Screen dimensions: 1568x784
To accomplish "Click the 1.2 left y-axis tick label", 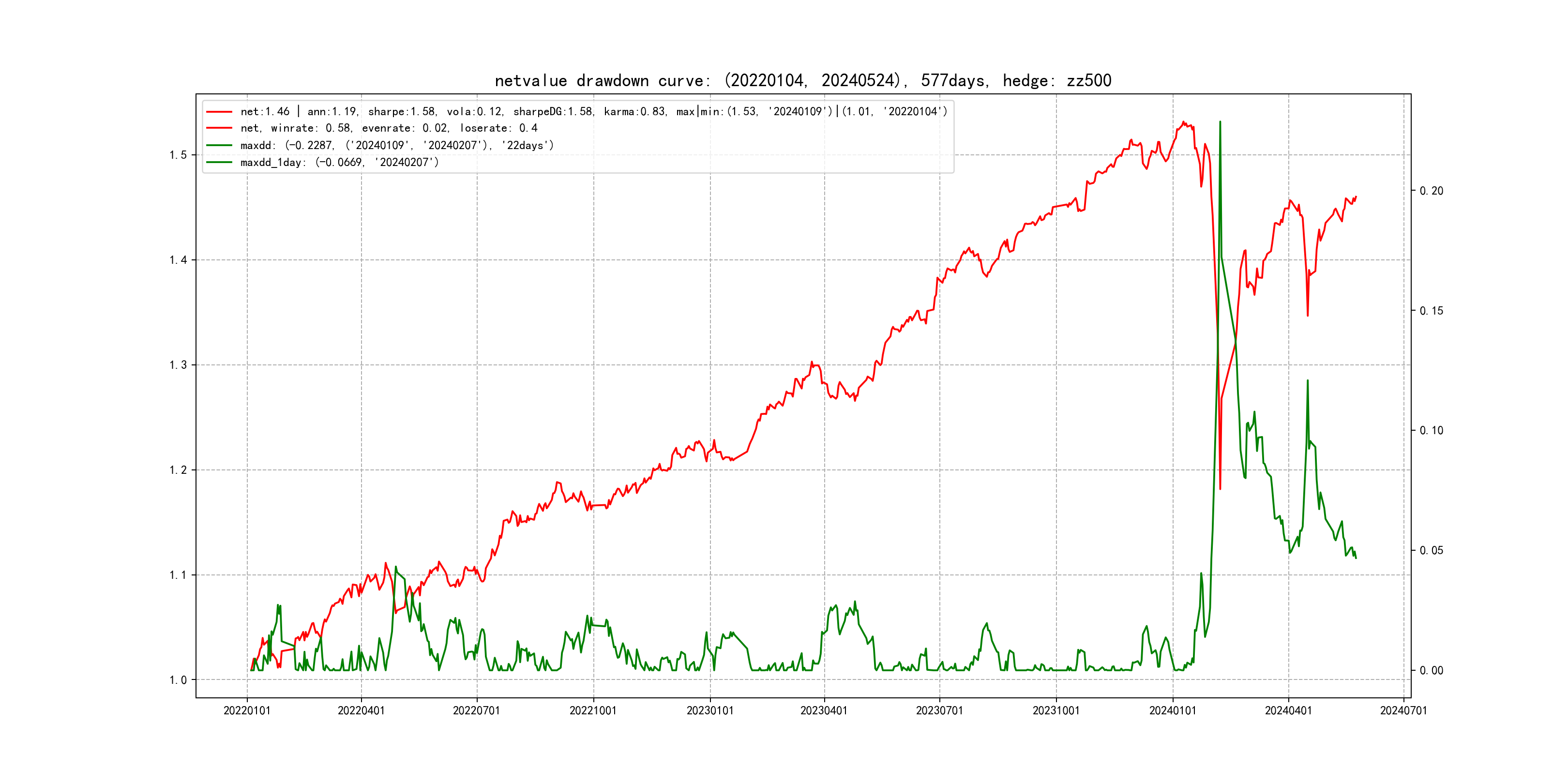I will click(178, 470).
